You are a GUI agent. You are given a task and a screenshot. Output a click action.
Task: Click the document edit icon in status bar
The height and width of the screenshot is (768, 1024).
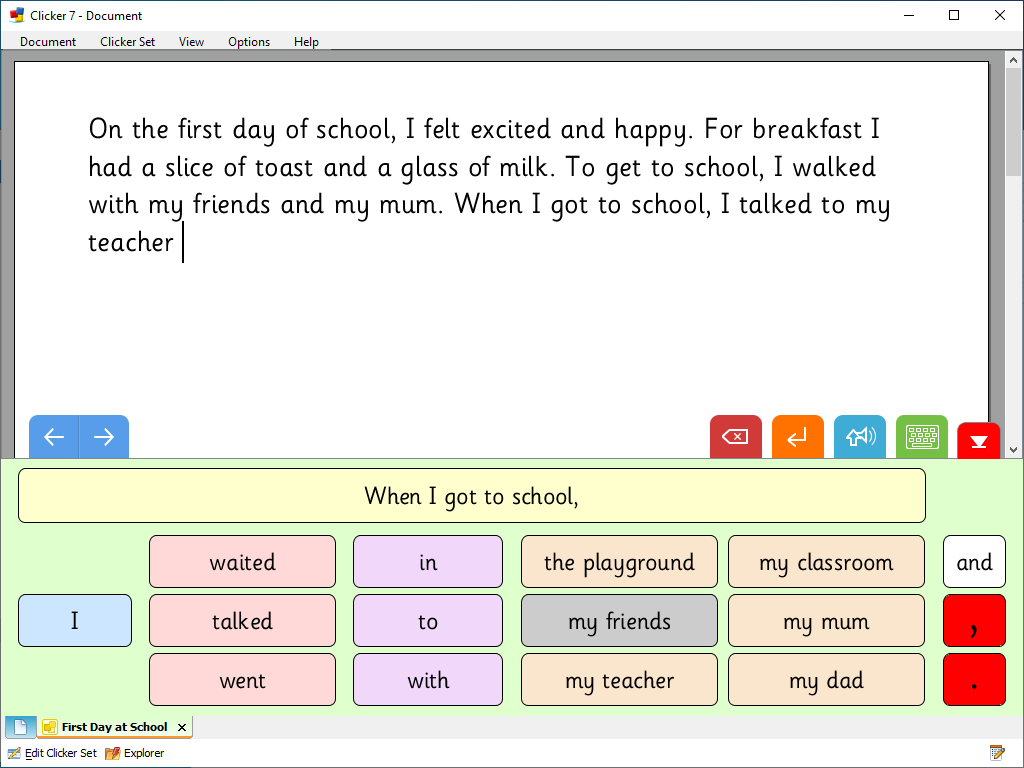point(996,753)
